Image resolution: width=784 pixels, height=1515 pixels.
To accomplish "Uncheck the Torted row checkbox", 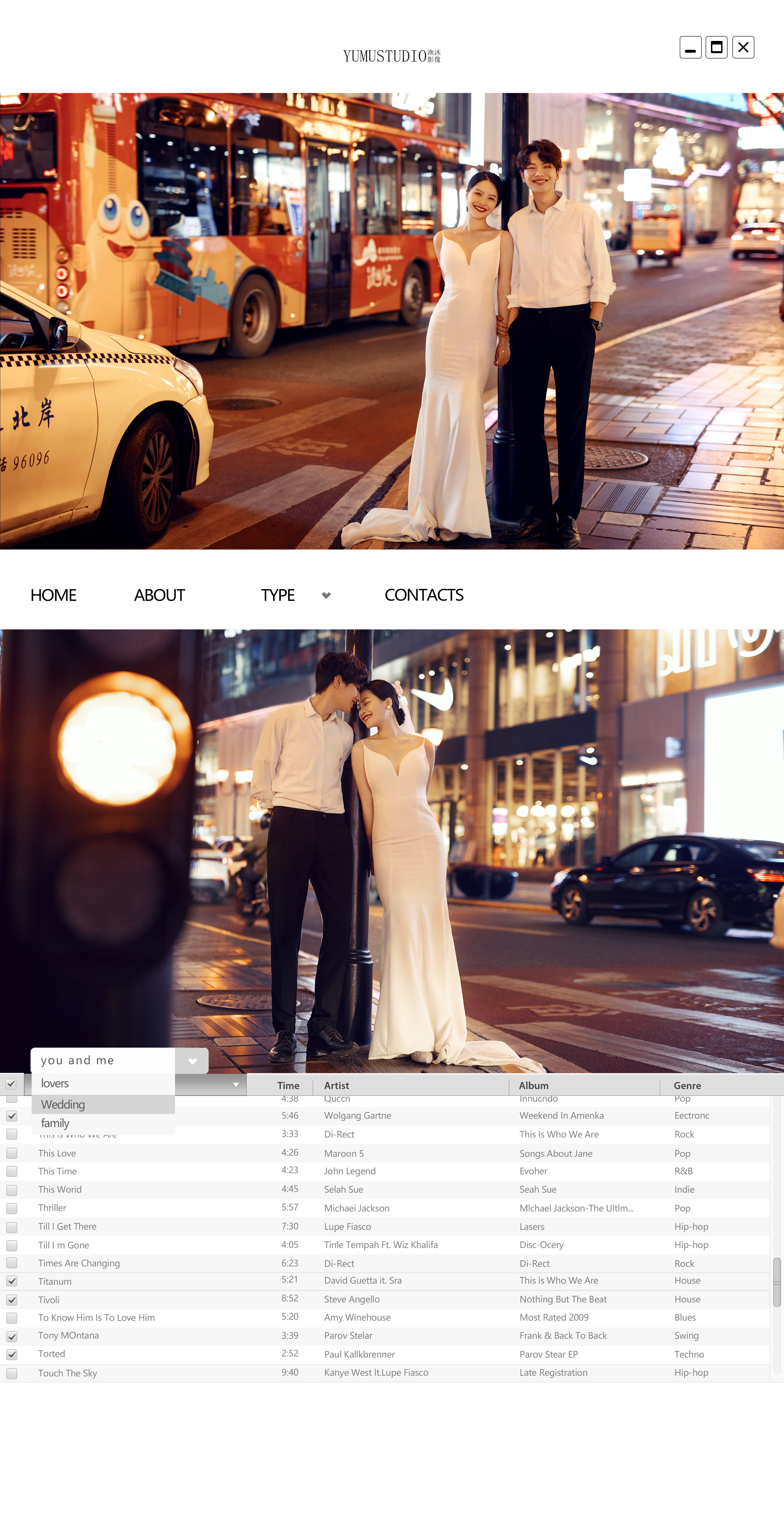I will (x=12, y=1354).
